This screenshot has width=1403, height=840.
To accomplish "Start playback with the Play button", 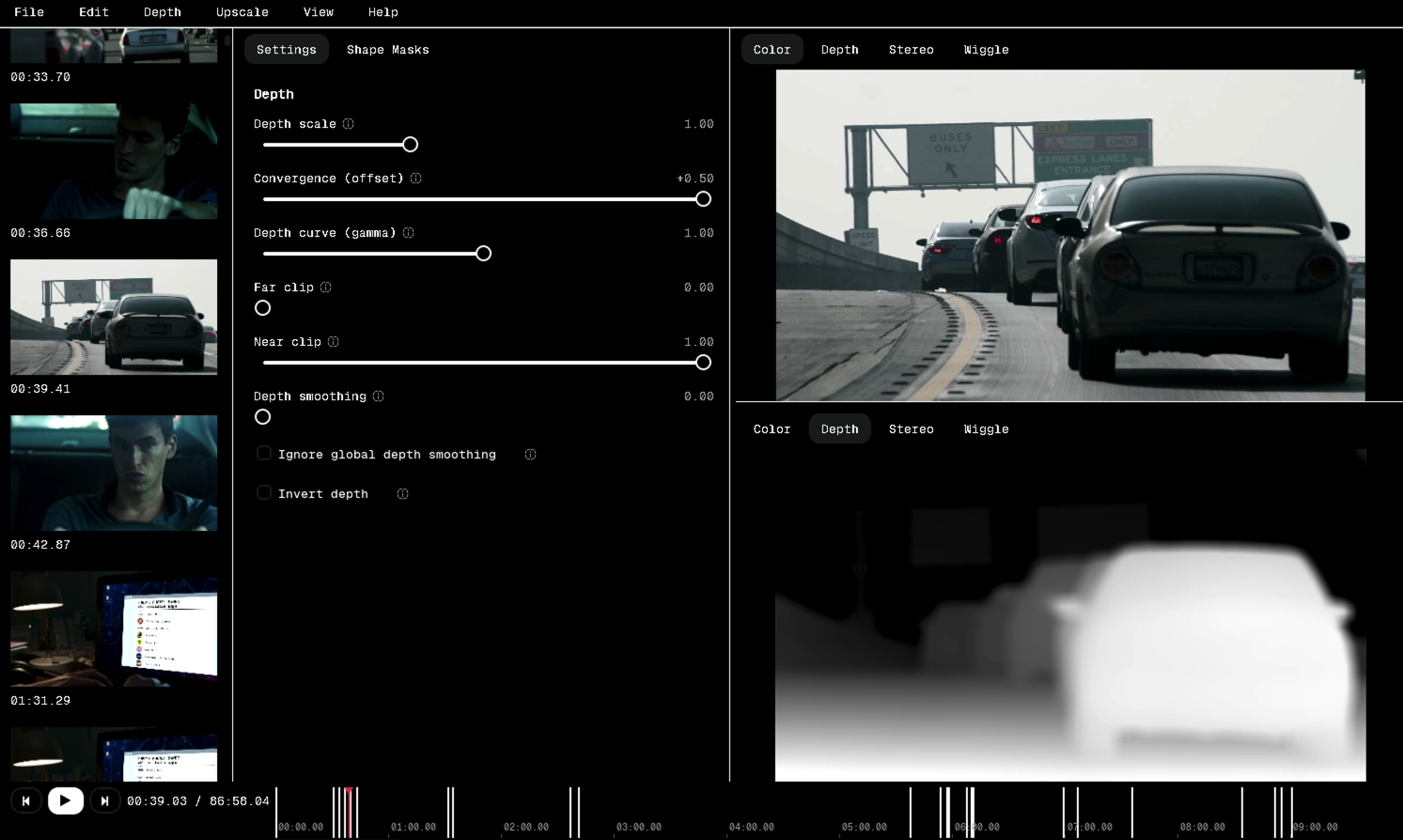I will (66, 801).
